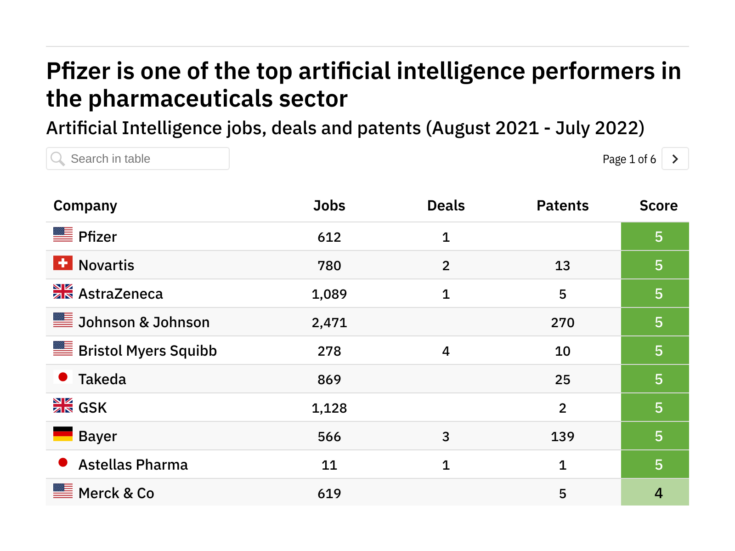This screenshot has width=735, height=551.
Task: Click the search magnifier icon
Action: (58, 159)
